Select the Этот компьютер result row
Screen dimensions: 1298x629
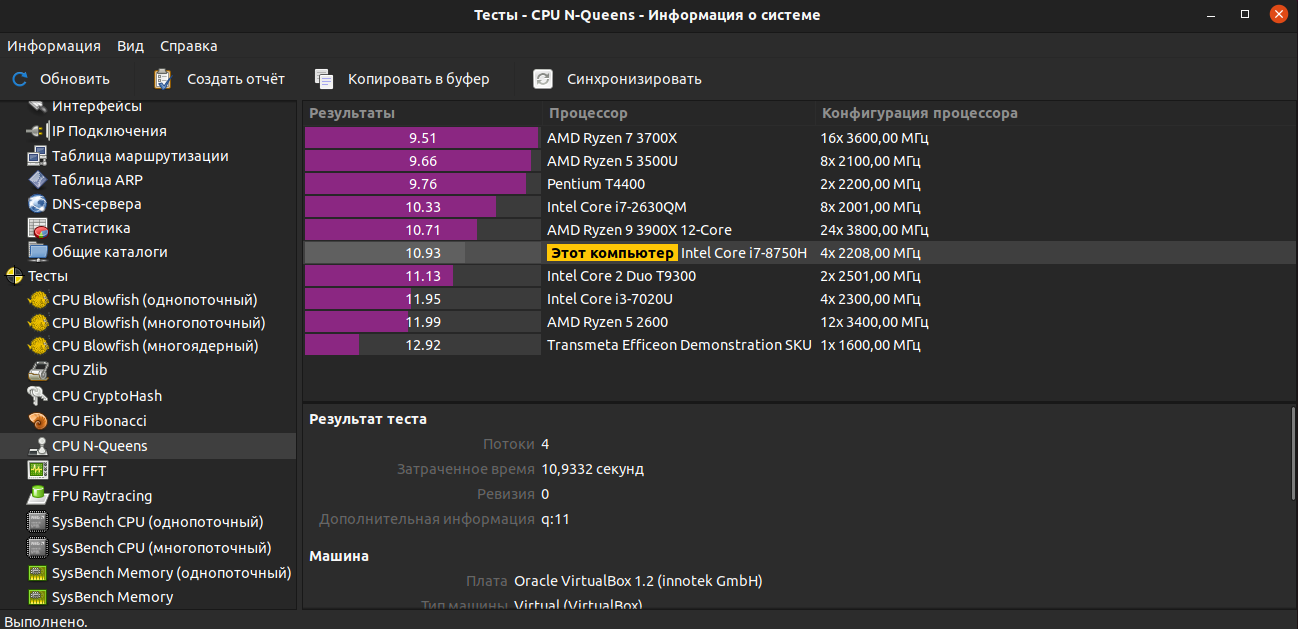pyautogui.click(x=612, y=253)
